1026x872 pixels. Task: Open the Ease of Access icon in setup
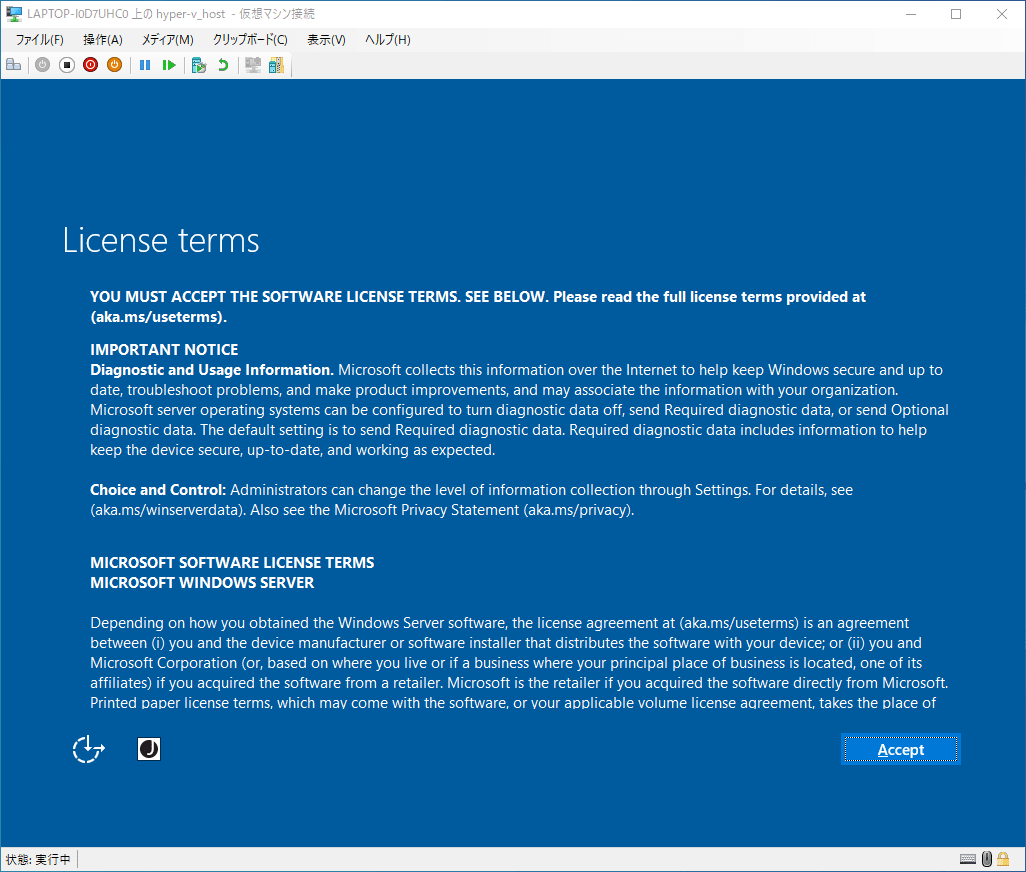[x=88, y=749]
